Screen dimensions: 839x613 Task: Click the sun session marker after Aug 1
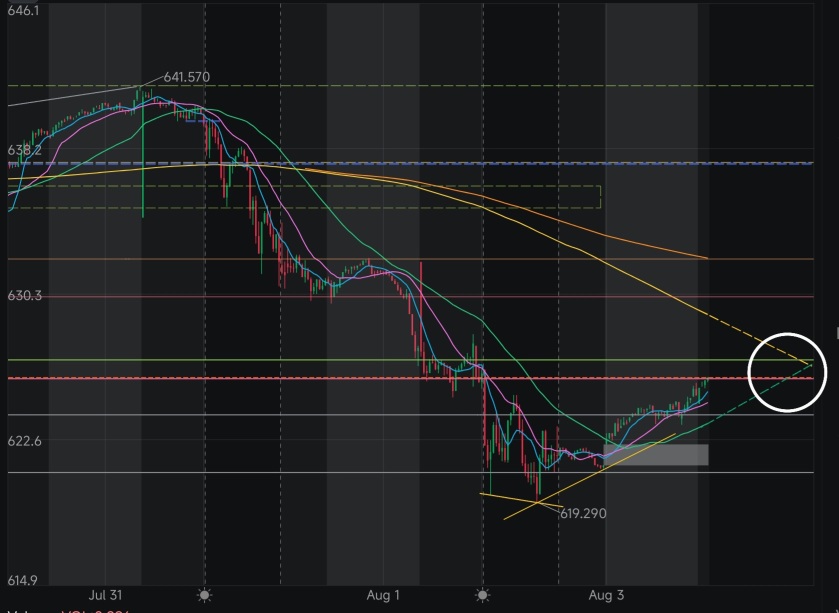(x=483, y=595)
